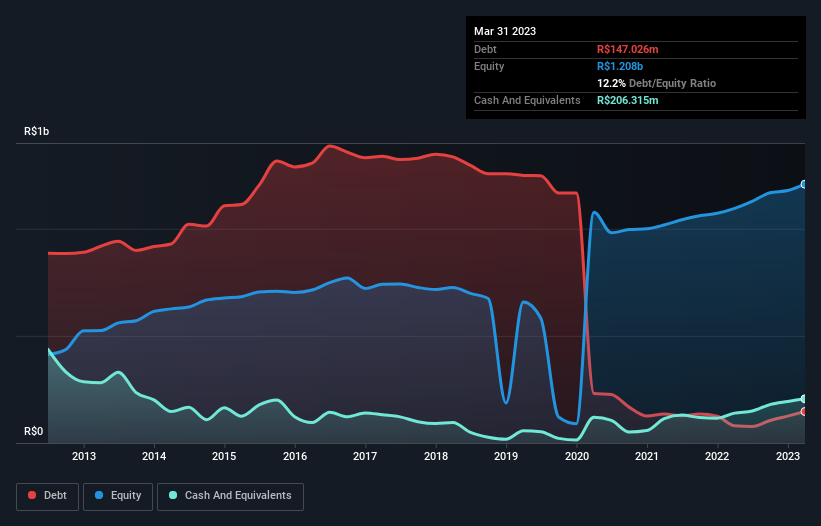
Task: Click the R$1.208b equity value
Action: click(620, 66)
